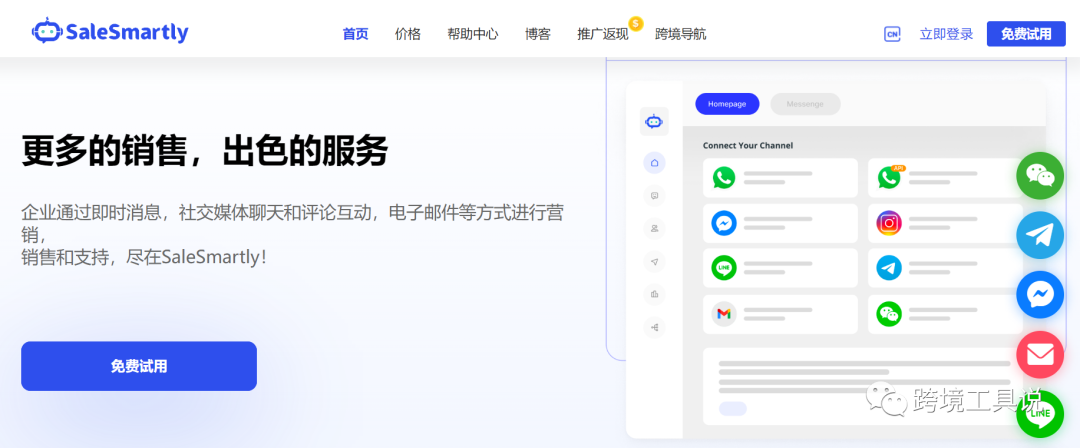Click the mockup sidebar statistics icon
The image size is (1080, 448).
(x=654, y=294)
